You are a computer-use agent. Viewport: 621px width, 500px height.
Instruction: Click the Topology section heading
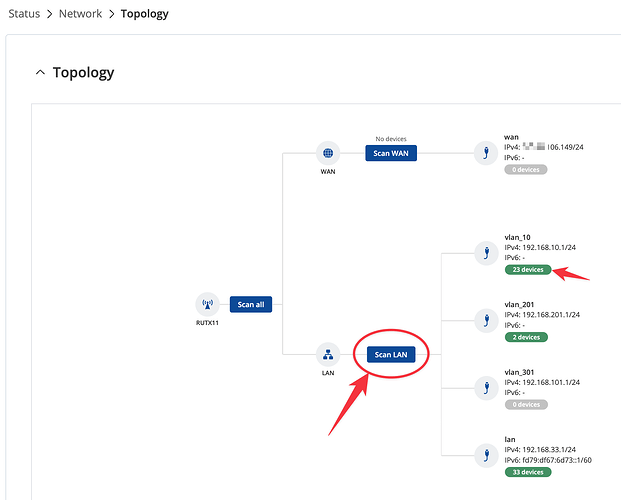click(x=83, y=73)
